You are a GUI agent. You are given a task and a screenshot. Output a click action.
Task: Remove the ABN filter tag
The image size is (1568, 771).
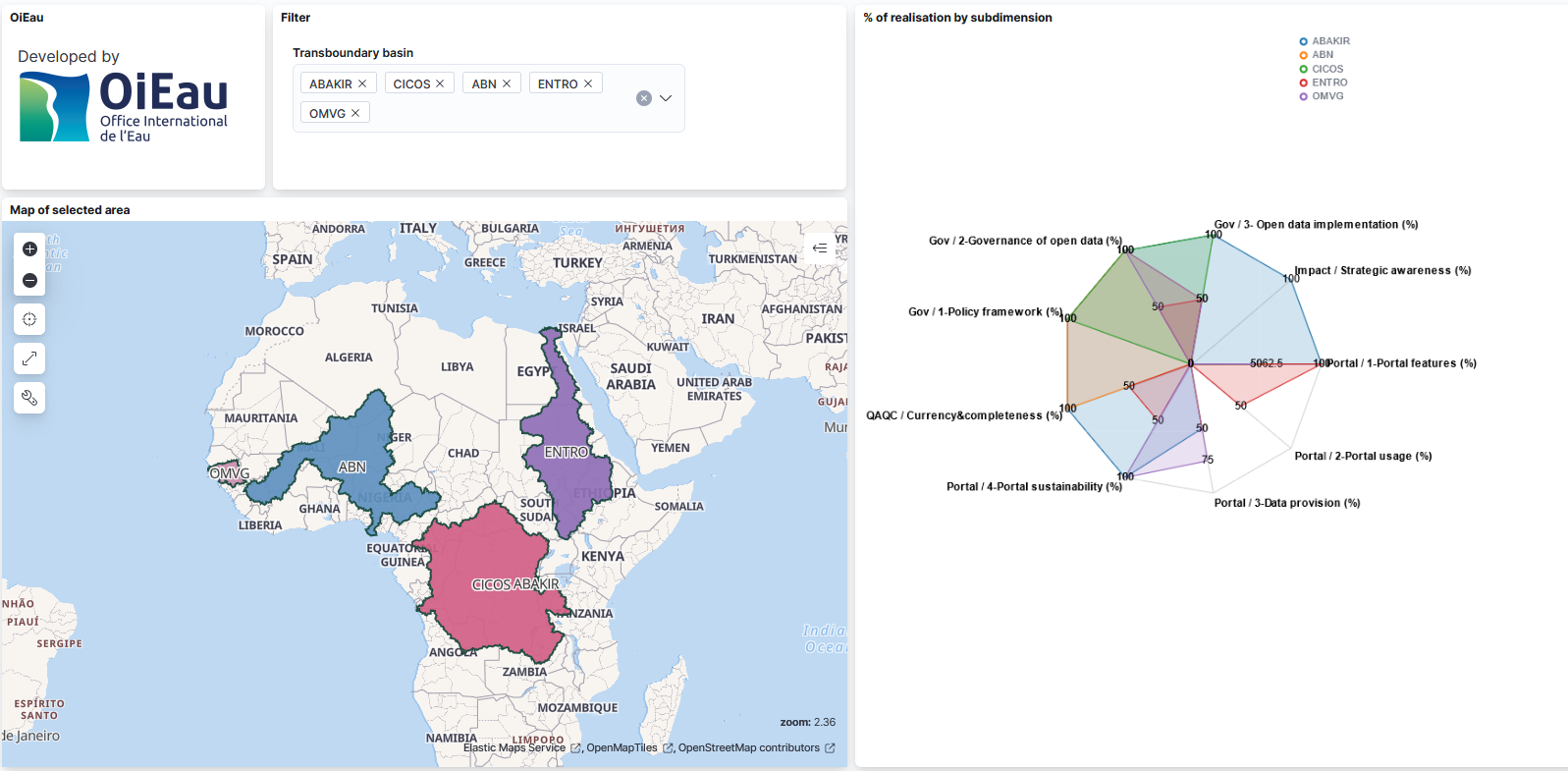pos(507,83)
